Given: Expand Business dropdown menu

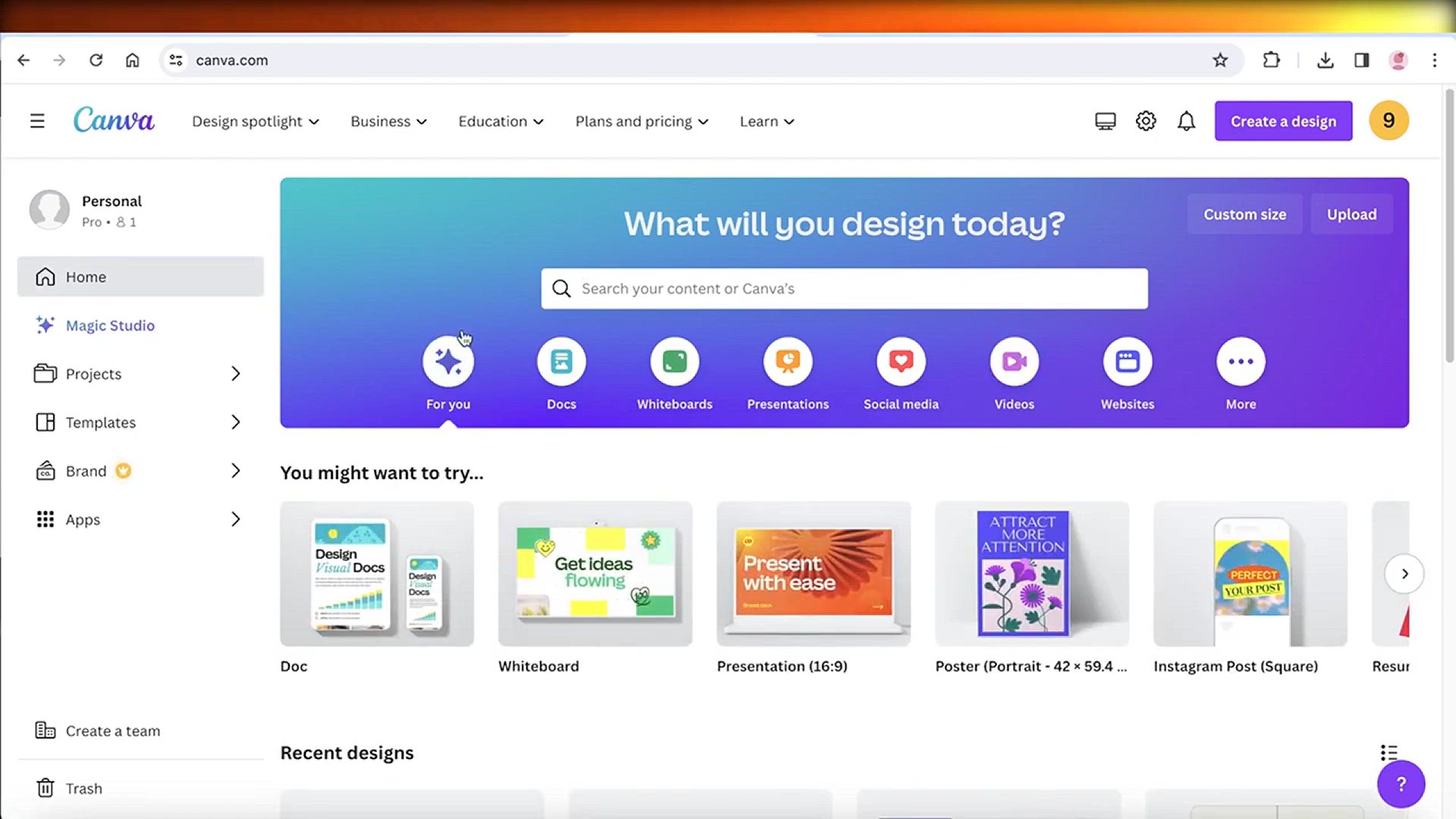Looking at the screenshot, I should [x=388, y=121].
